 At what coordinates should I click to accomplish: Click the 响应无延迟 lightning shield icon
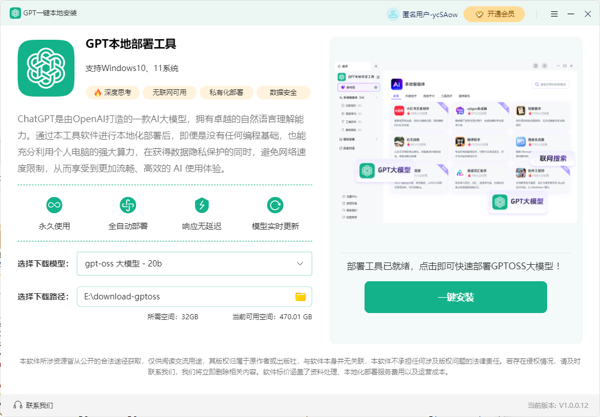click(201, 205)
